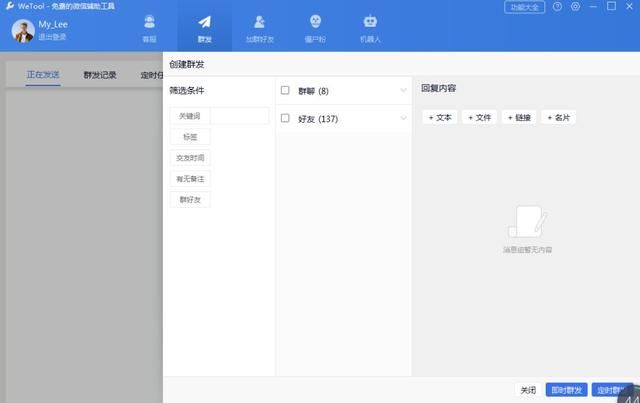This screenshot has width=640, height=403.
Task: Click the 退出登录 logout link
Action: tap(52, 37)
